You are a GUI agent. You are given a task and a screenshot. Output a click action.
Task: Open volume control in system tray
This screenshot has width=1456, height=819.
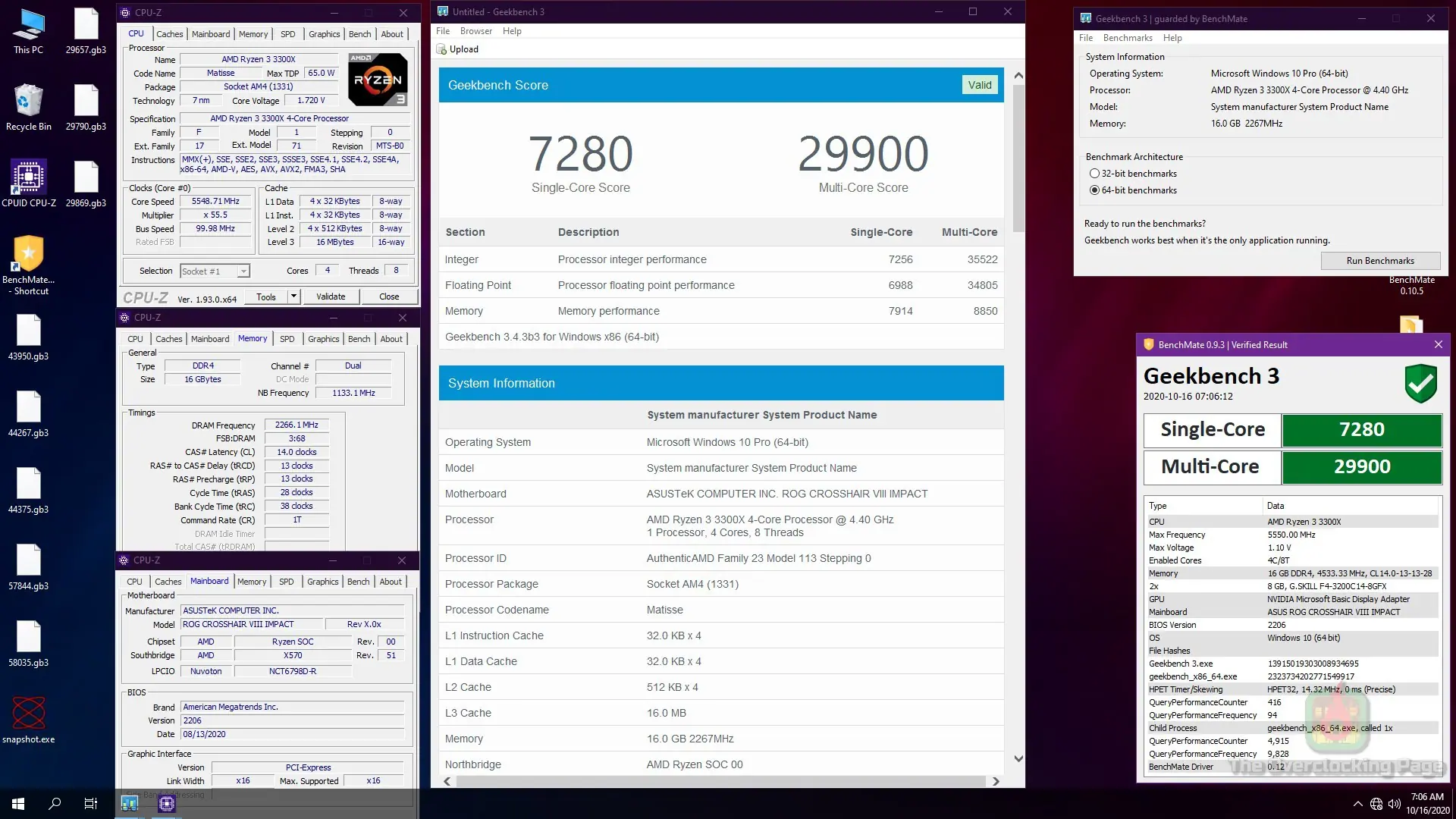tap(1395, 804)
